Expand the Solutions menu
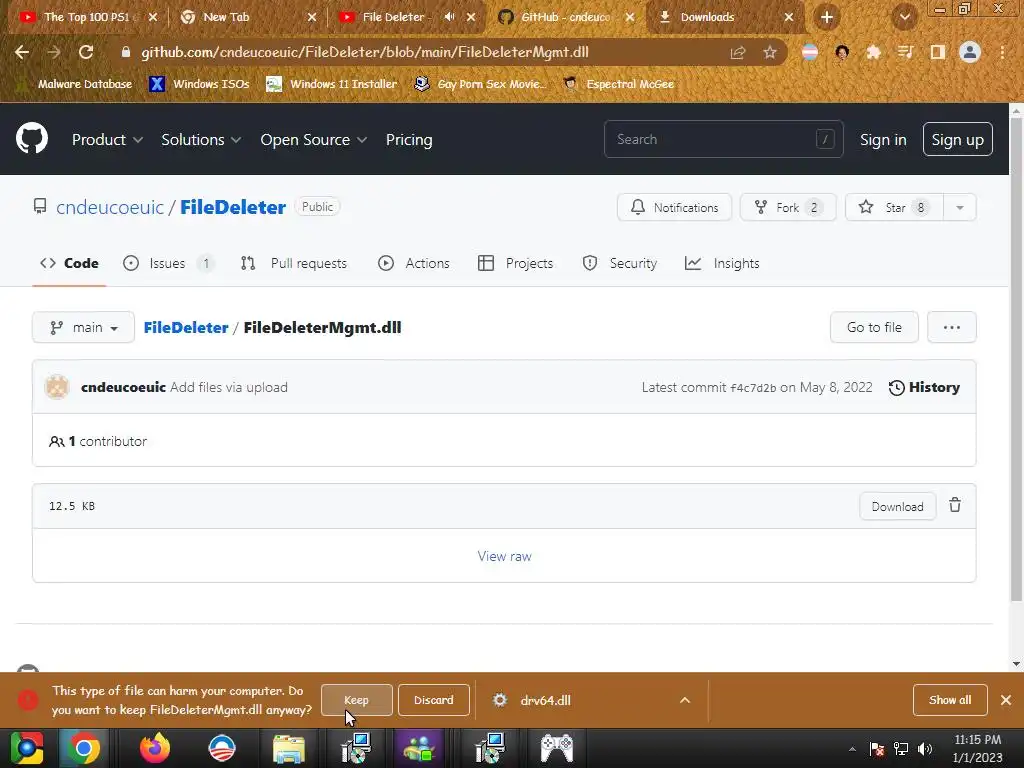Viewport: 1024px width, 768px height. coord(201,140)
